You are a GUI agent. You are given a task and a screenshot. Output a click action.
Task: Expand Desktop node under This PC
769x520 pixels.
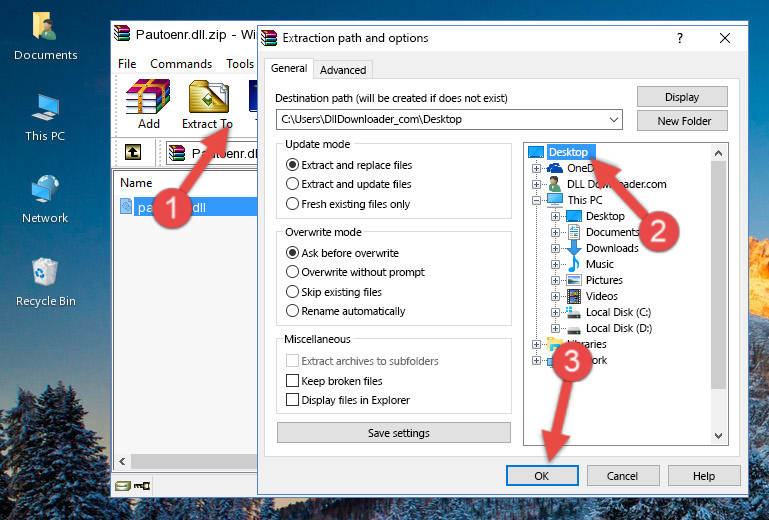click(x=555, y=216)
